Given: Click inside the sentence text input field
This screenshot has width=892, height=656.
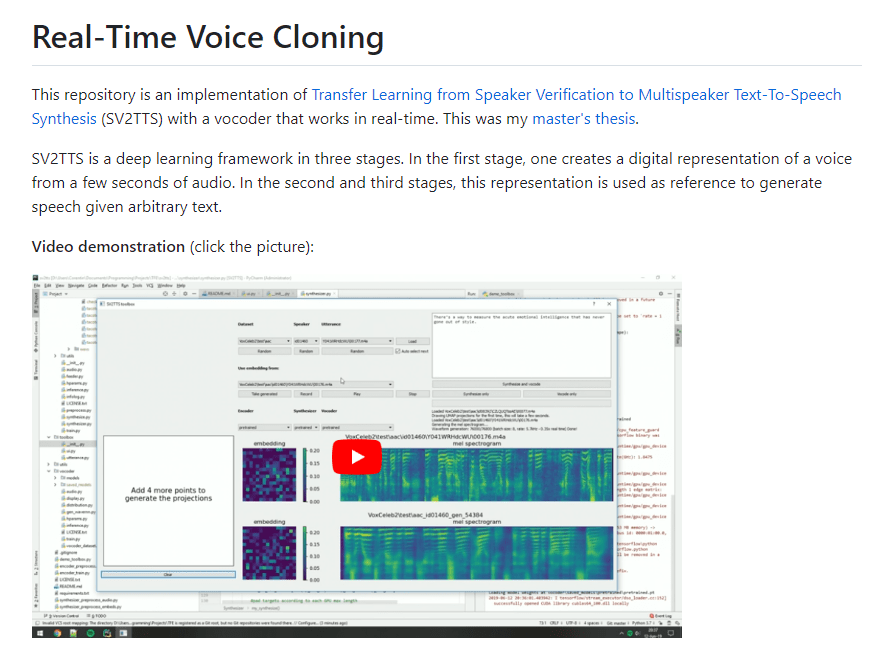Looking at the screenshot, I should [x=519, y=338].
